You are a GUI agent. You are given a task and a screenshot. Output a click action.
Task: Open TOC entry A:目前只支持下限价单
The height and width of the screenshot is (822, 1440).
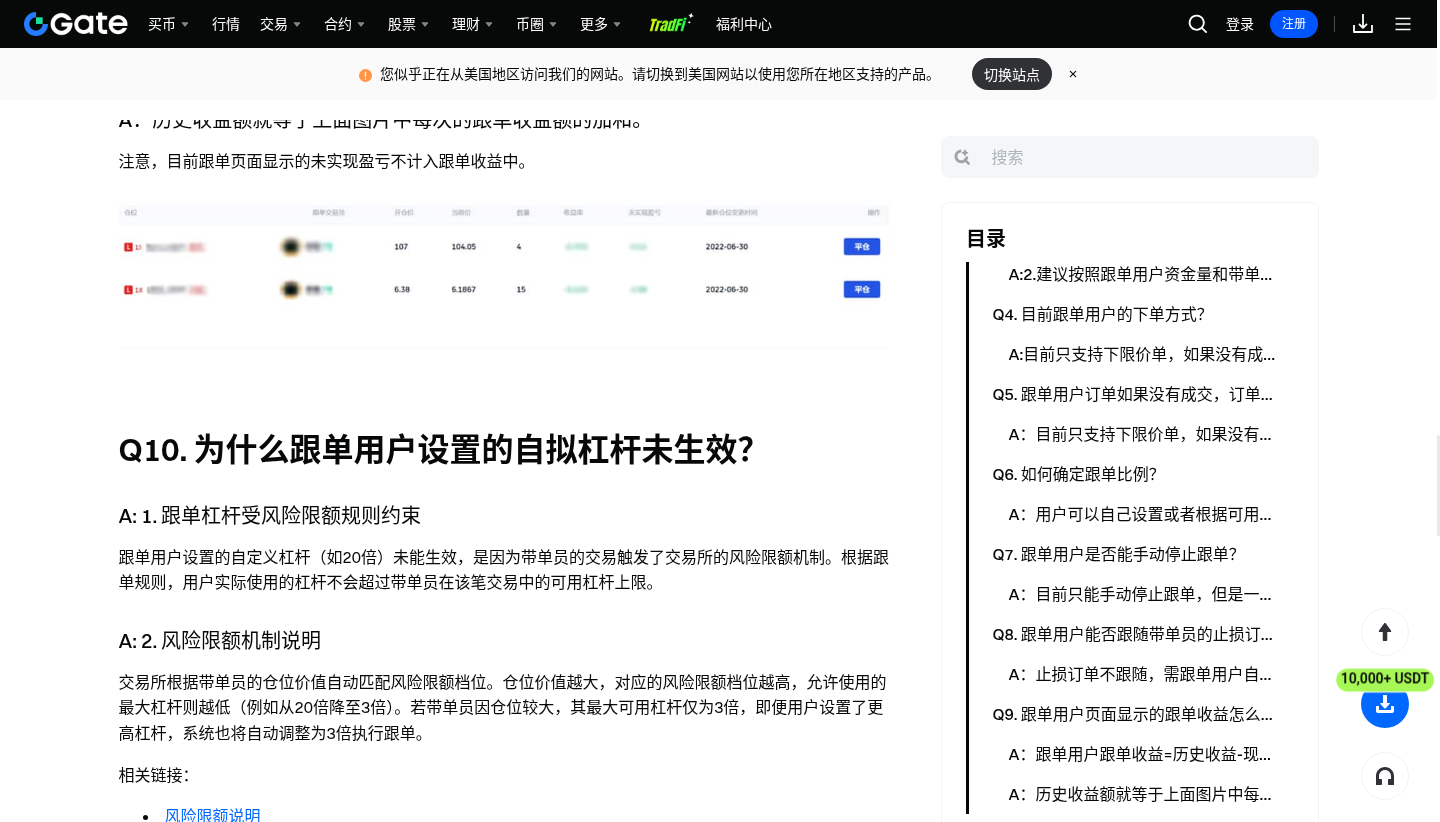point(1142,354)
